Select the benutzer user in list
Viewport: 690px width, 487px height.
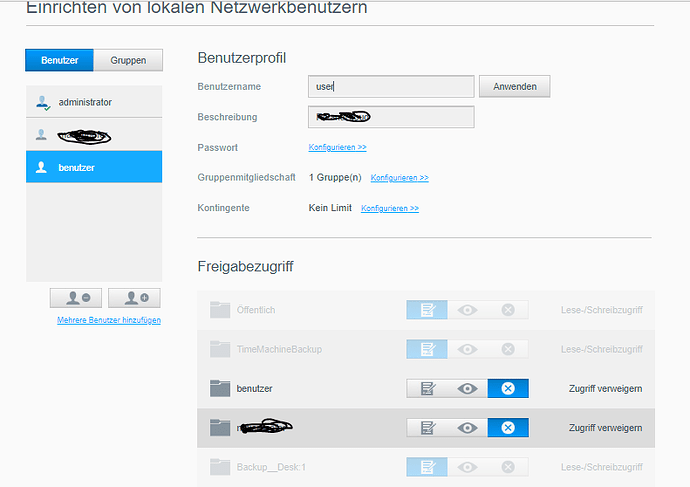(94, 167)
